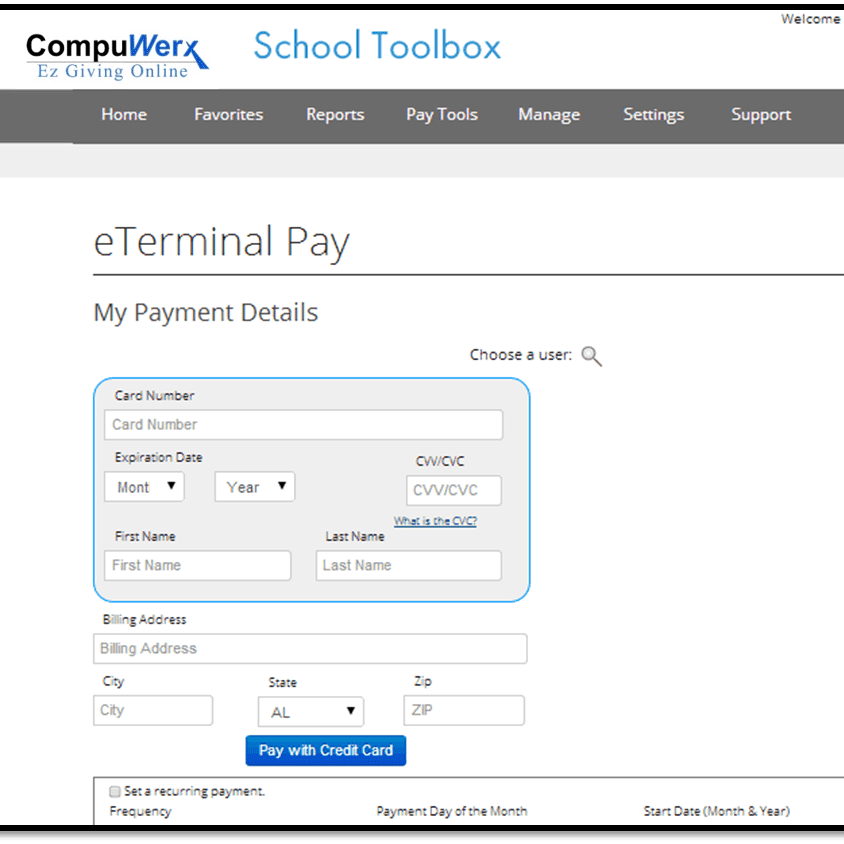Go to the Home menu item

(x=123, y=115)
